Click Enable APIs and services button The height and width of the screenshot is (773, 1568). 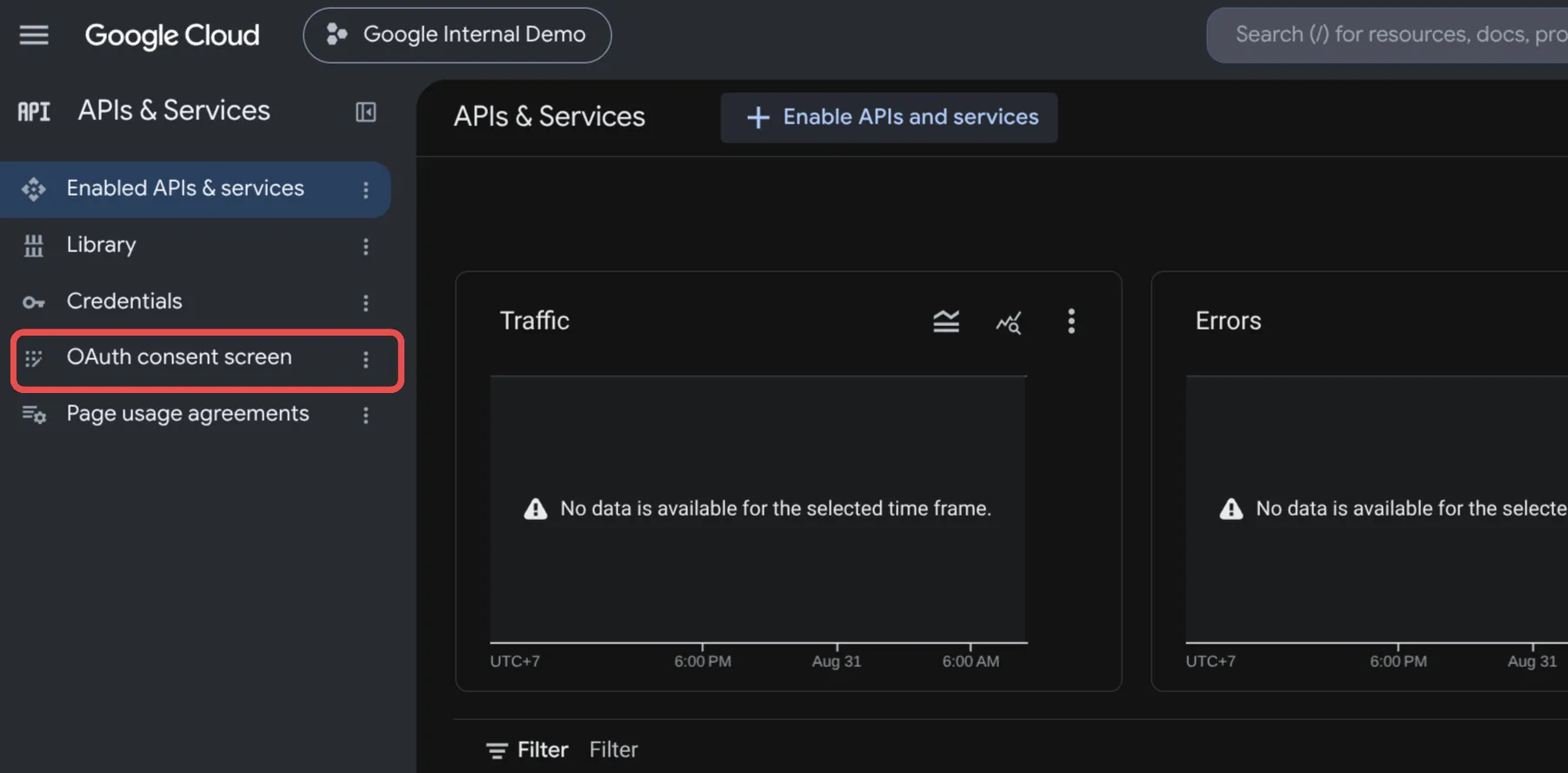tap(889, 117)
